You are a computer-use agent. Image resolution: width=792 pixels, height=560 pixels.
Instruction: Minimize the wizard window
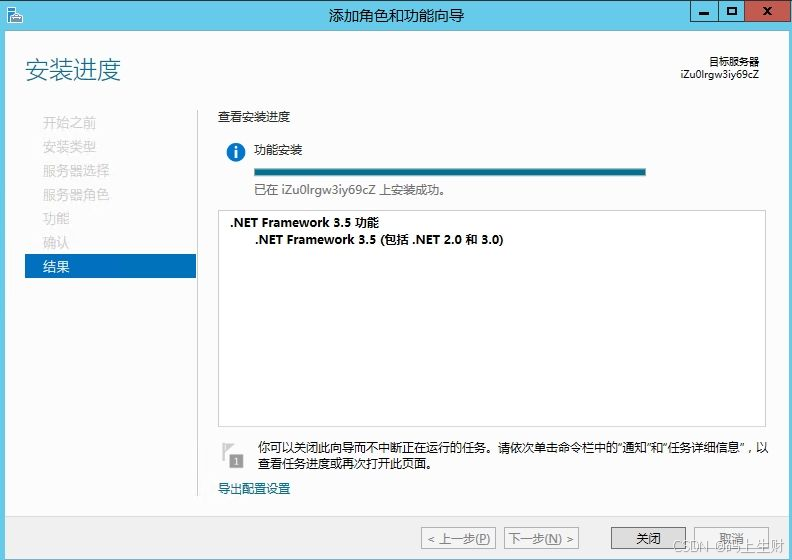[x=704, y=12]
